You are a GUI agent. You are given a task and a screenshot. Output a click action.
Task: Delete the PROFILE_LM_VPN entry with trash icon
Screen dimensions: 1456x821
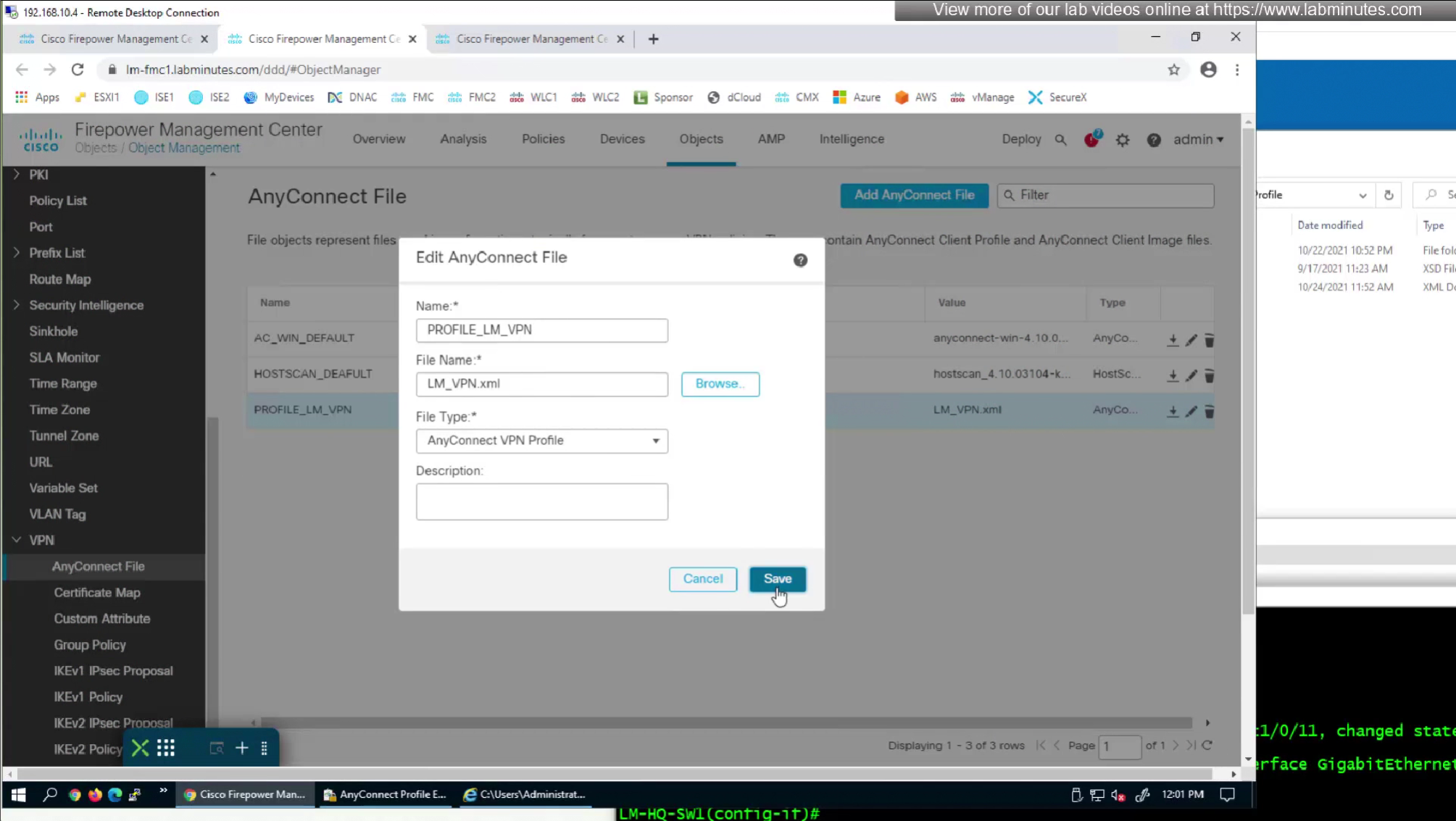pos(1209,411)
